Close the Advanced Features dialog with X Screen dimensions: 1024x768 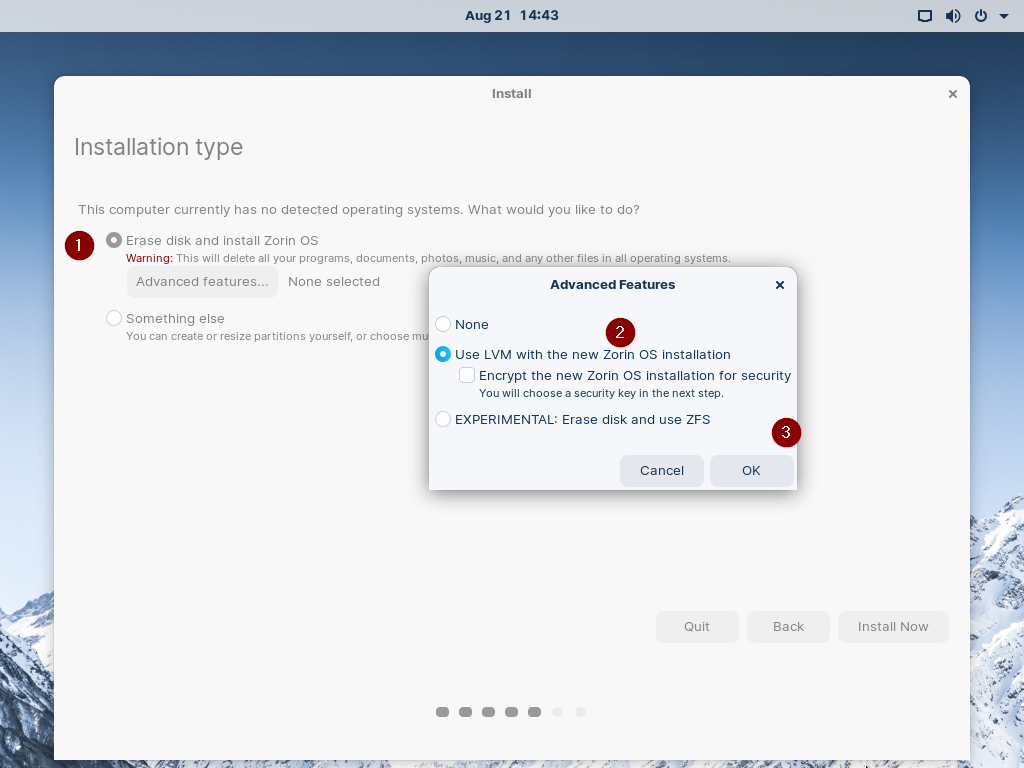pos(779,285)
